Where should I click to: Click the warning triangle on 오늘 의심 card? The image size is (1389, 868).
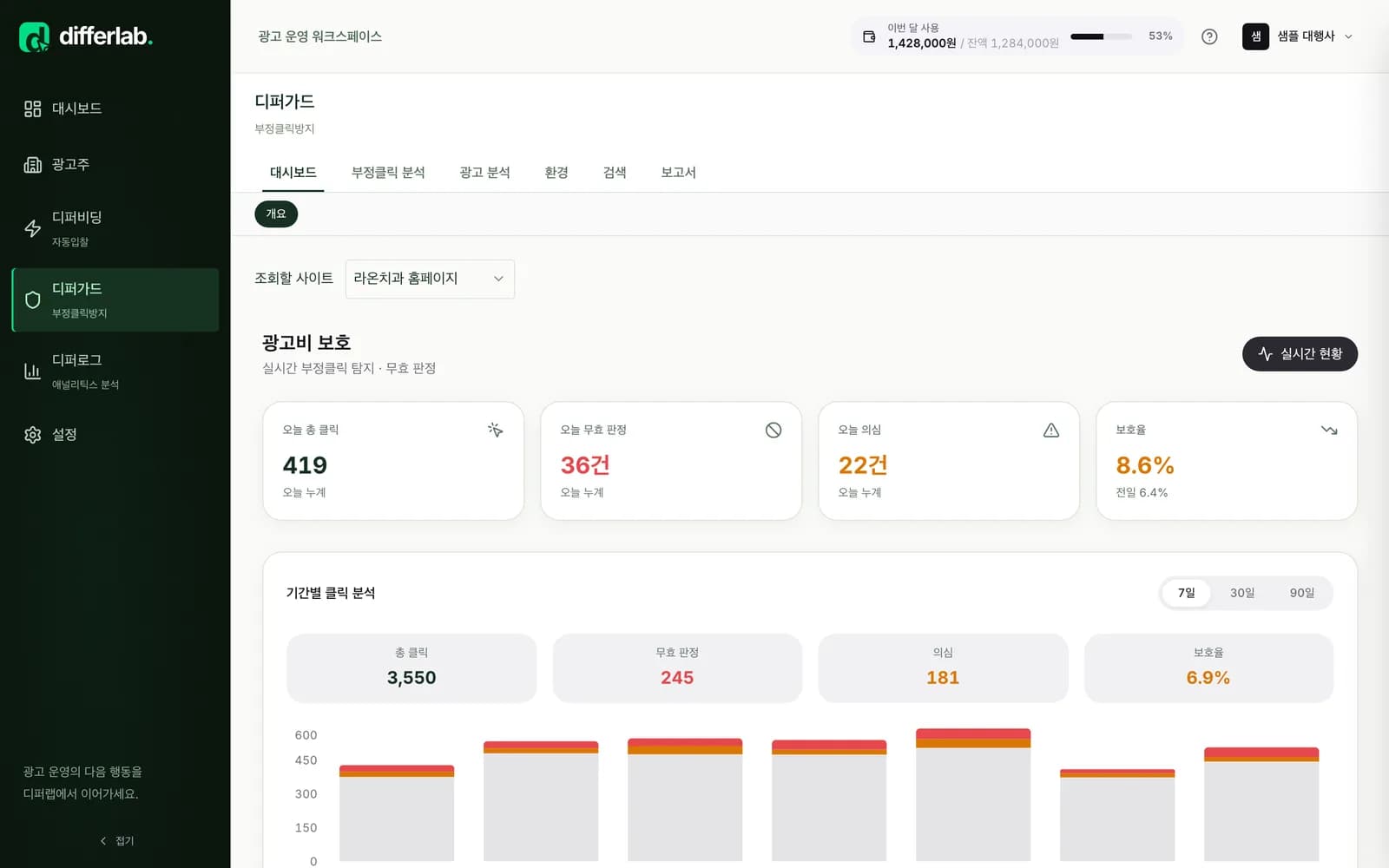click(x=1051, y=430)
